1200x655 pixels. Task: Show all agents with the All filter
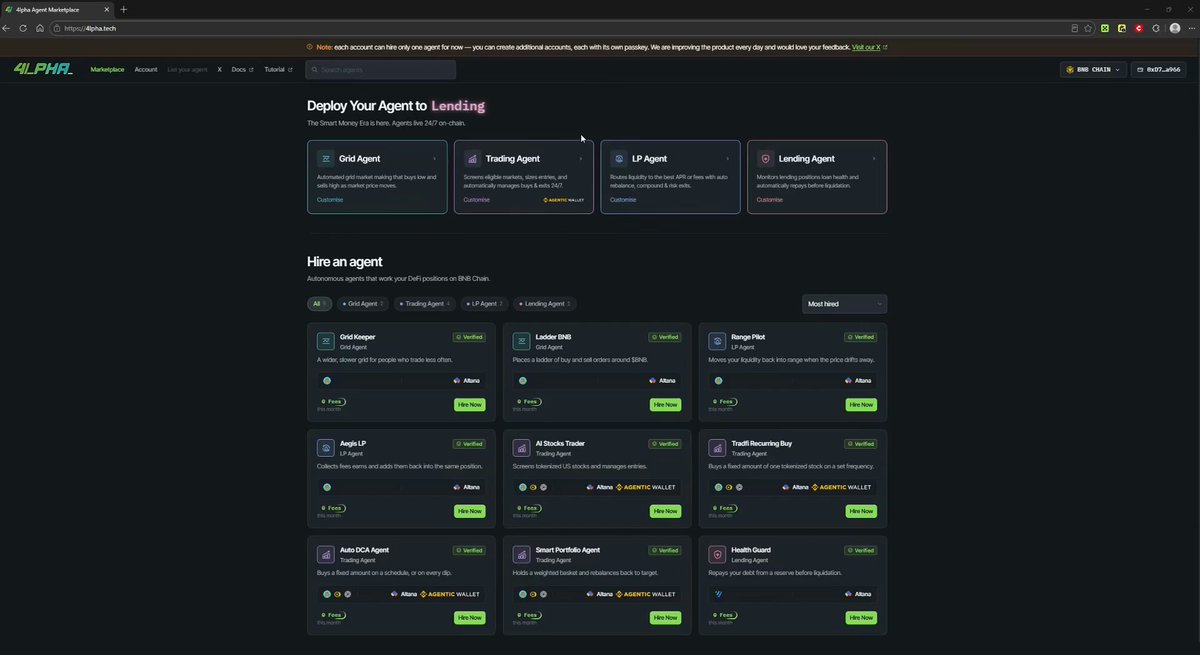pos(319,303)
